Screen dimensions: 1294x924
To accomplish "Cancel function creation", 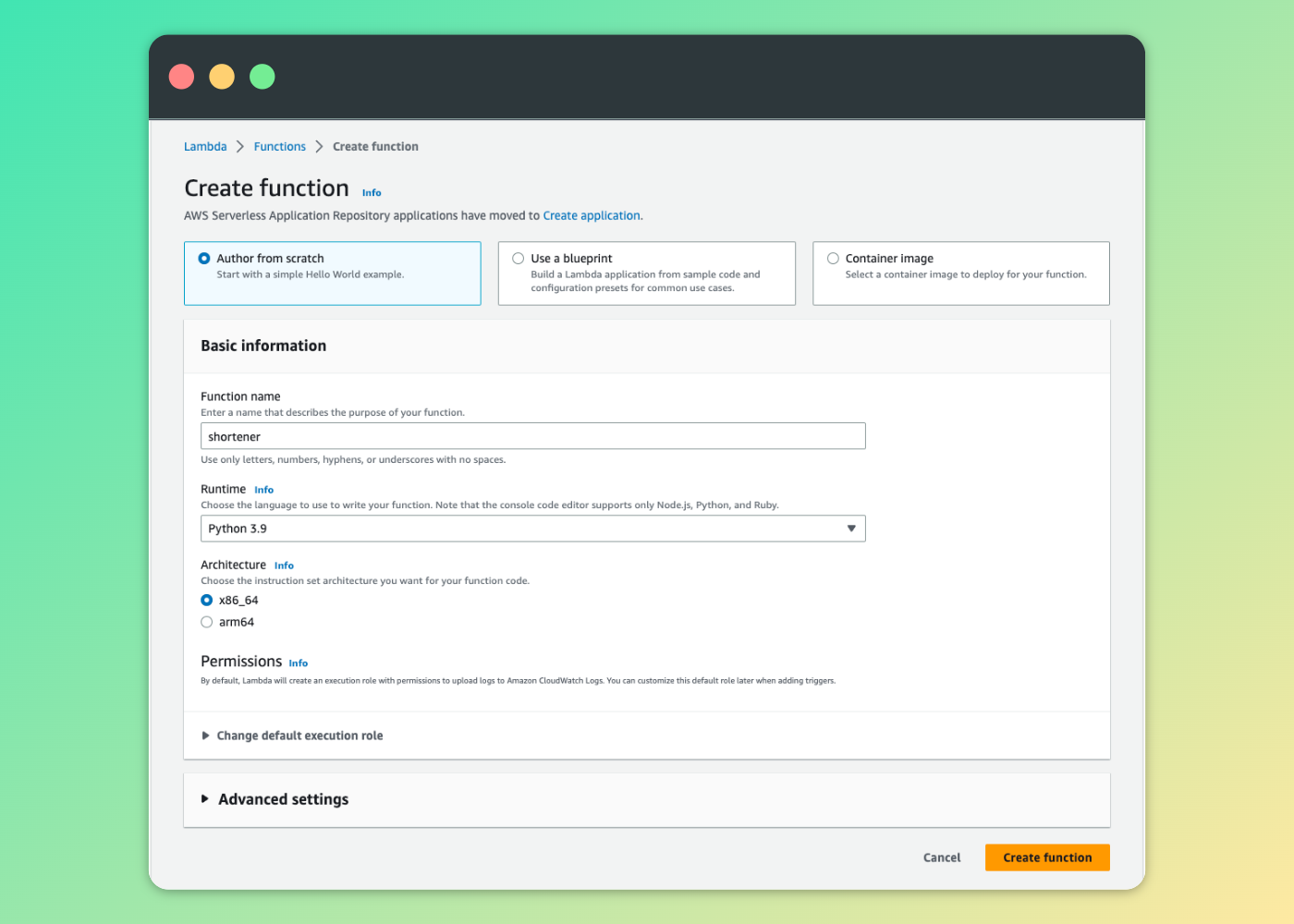I will point(941,857).
